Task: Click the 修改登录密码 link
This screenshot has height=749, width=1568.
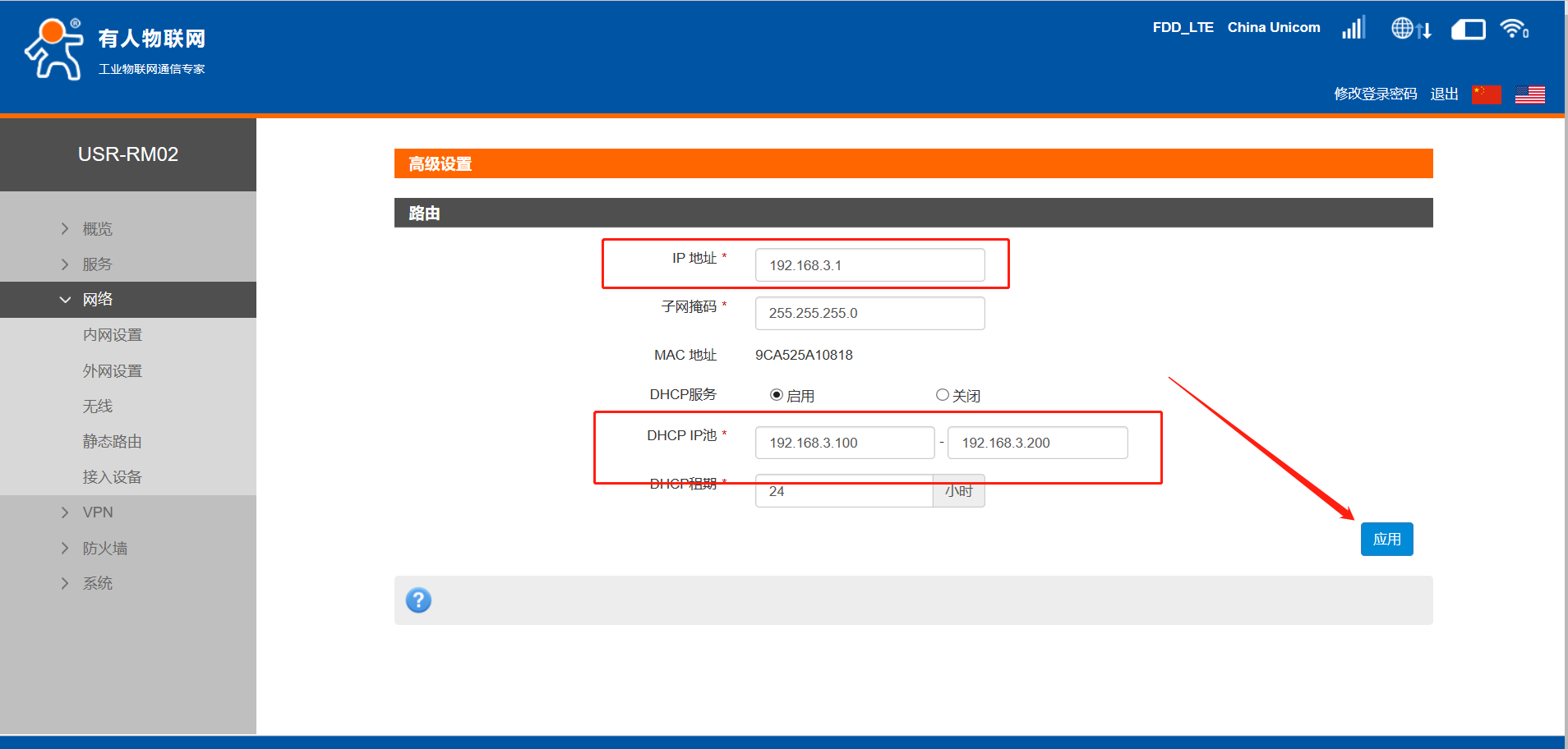Action: tap(1375, 94)
